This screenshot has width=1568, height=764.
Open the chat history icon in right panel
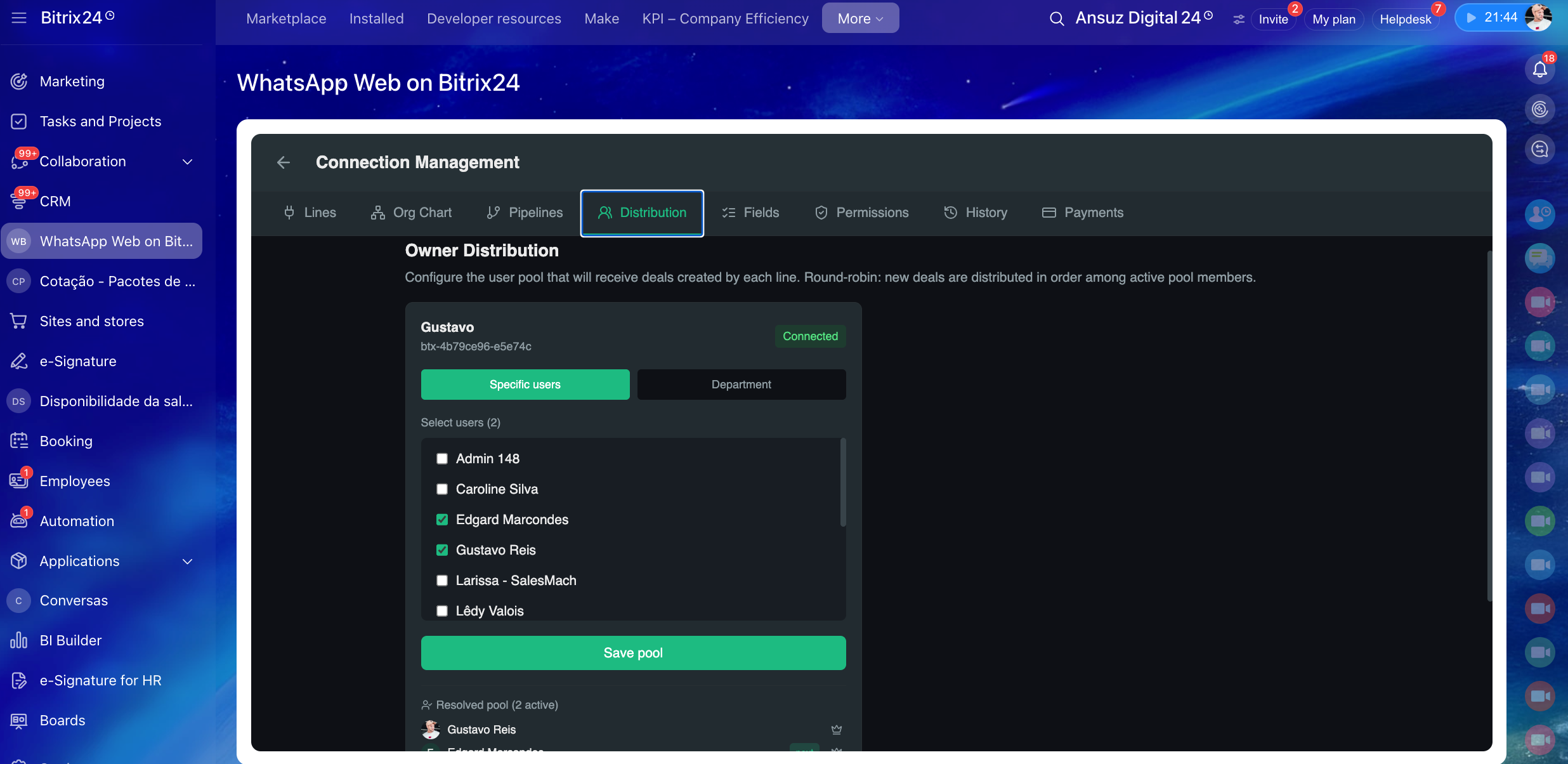(1539, 149)
